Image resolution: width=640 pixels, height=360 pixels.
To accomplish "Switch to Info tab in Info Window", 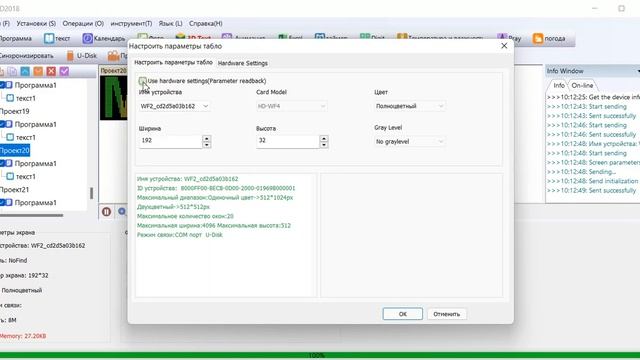I will [x=559, y=85].
